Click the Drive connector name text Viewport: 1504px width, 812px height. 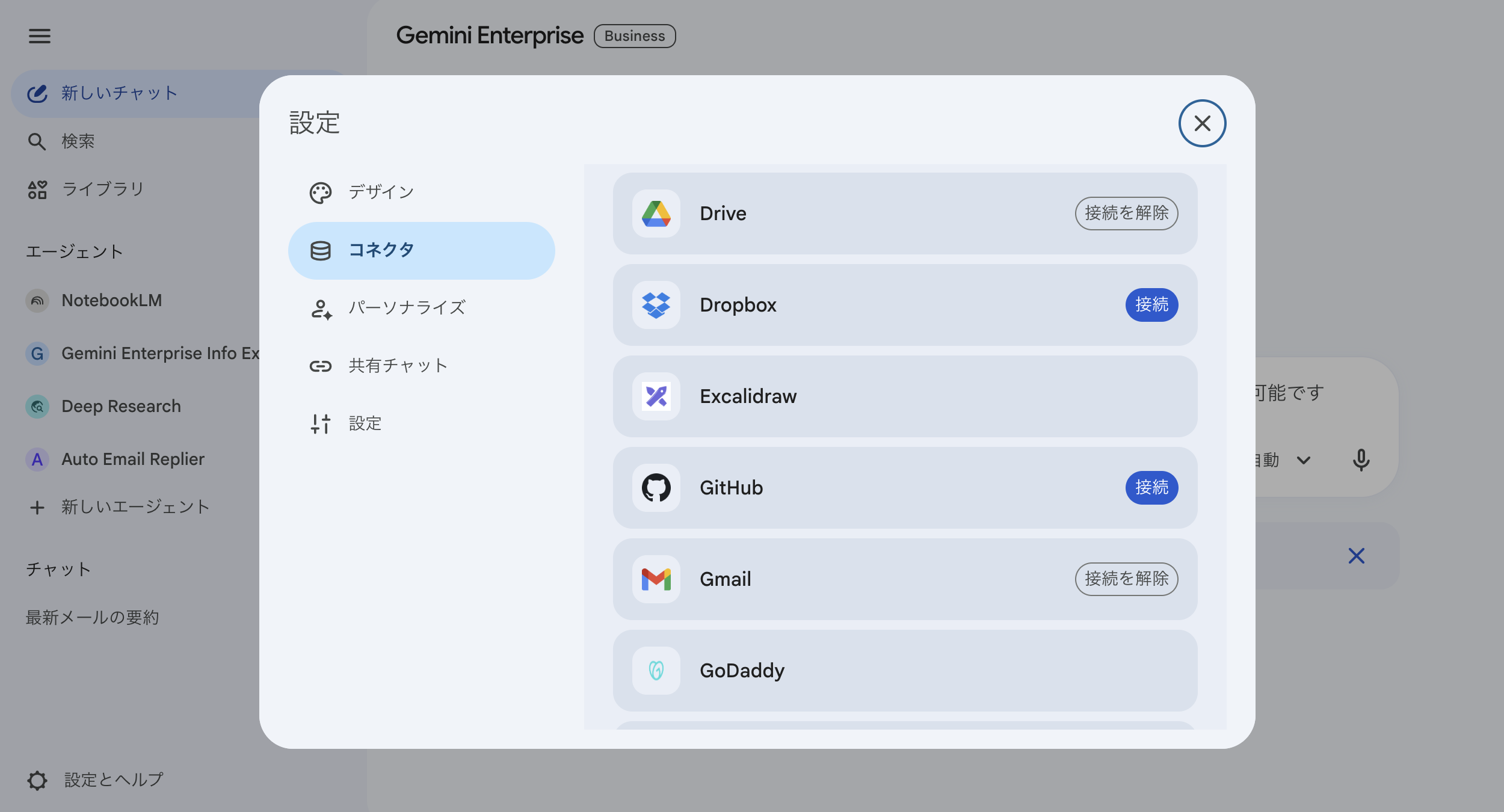(723, 214)
